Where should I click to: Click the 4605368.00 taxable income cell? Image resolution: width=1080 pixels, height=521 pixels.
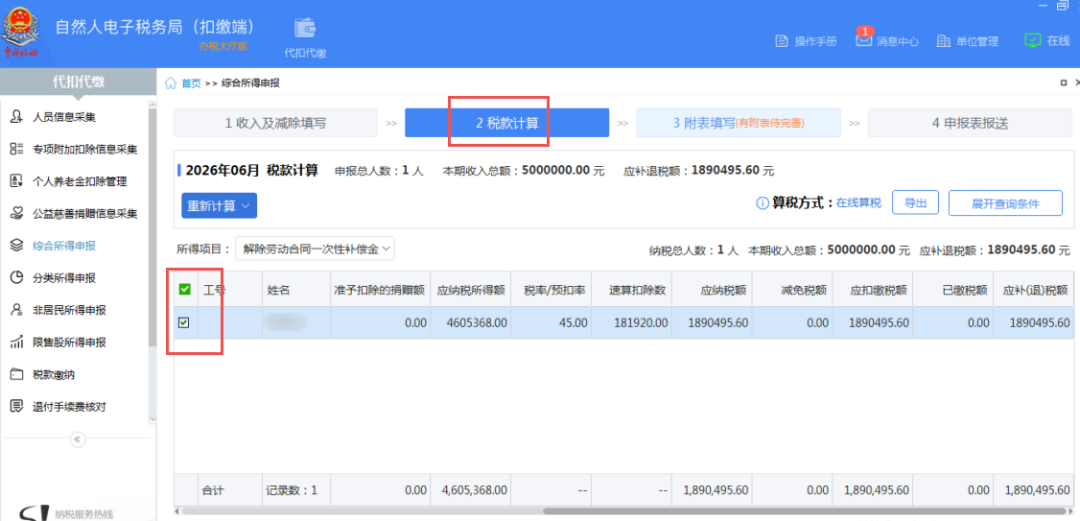[x=470, y=323]
